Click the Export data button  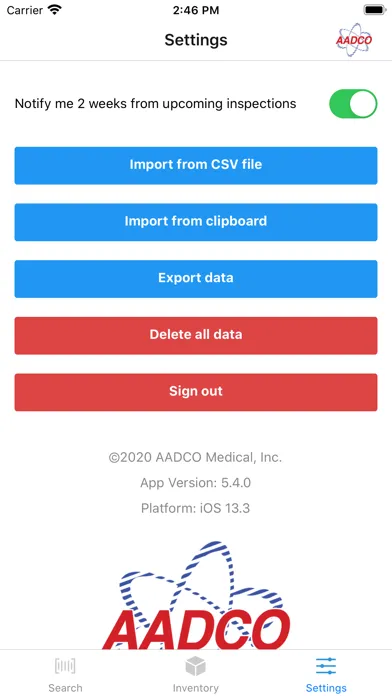[196, 279]
